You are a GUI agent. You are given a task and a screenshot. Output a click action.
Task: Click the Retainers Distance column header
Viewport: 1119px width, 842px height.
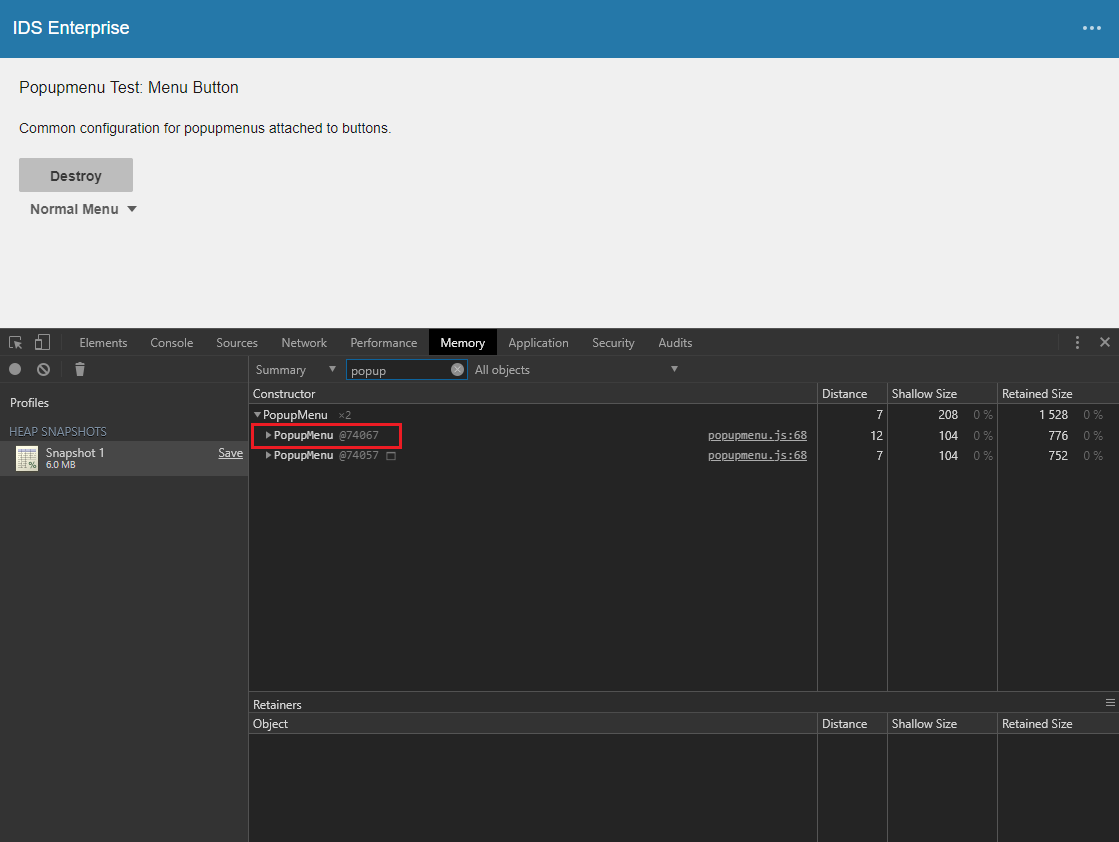(852, 724)
